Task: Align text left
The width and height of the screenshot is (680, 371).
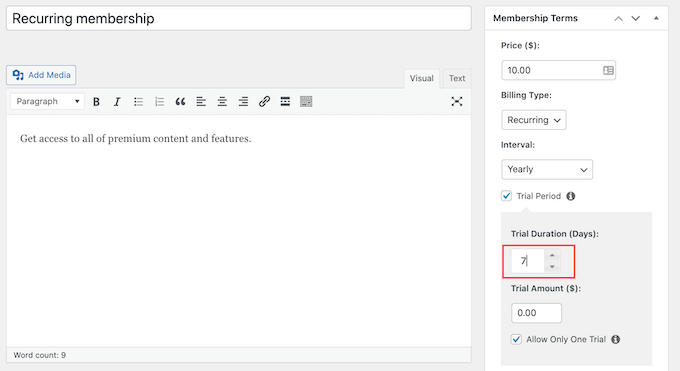Action: (x=201, y=102)
